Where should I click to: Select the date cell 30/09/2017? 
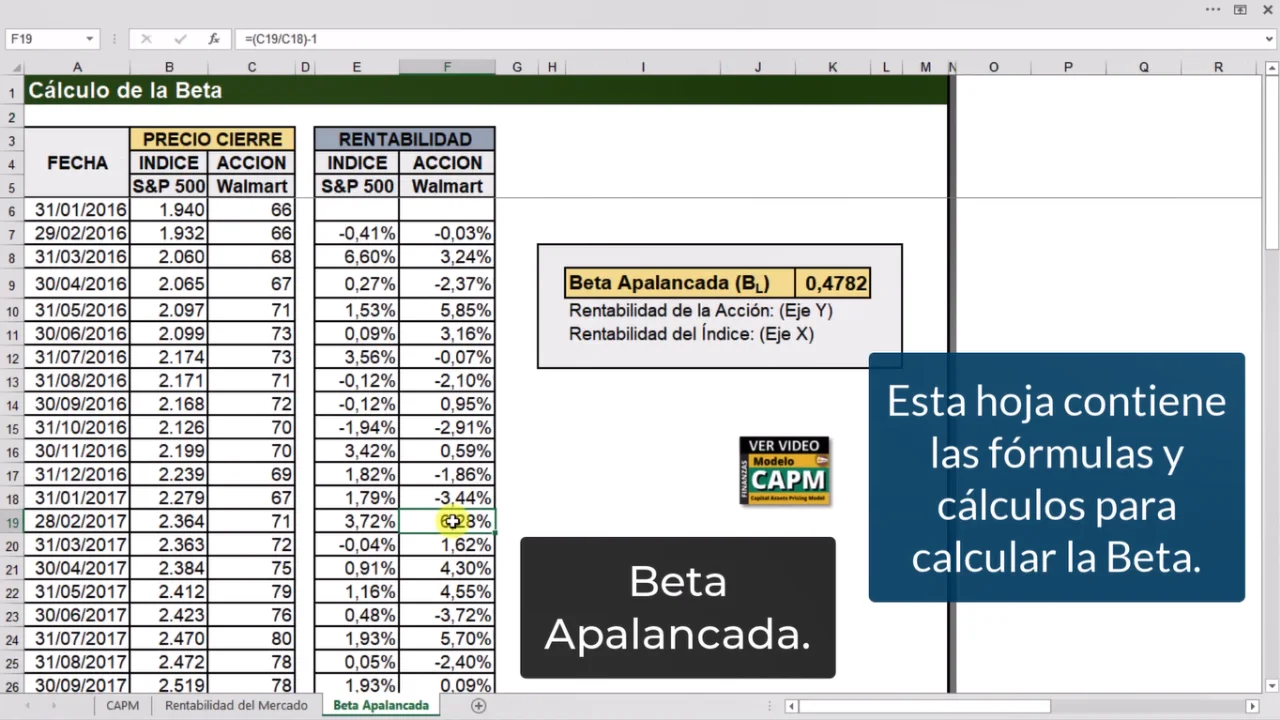tap(77, 686)
